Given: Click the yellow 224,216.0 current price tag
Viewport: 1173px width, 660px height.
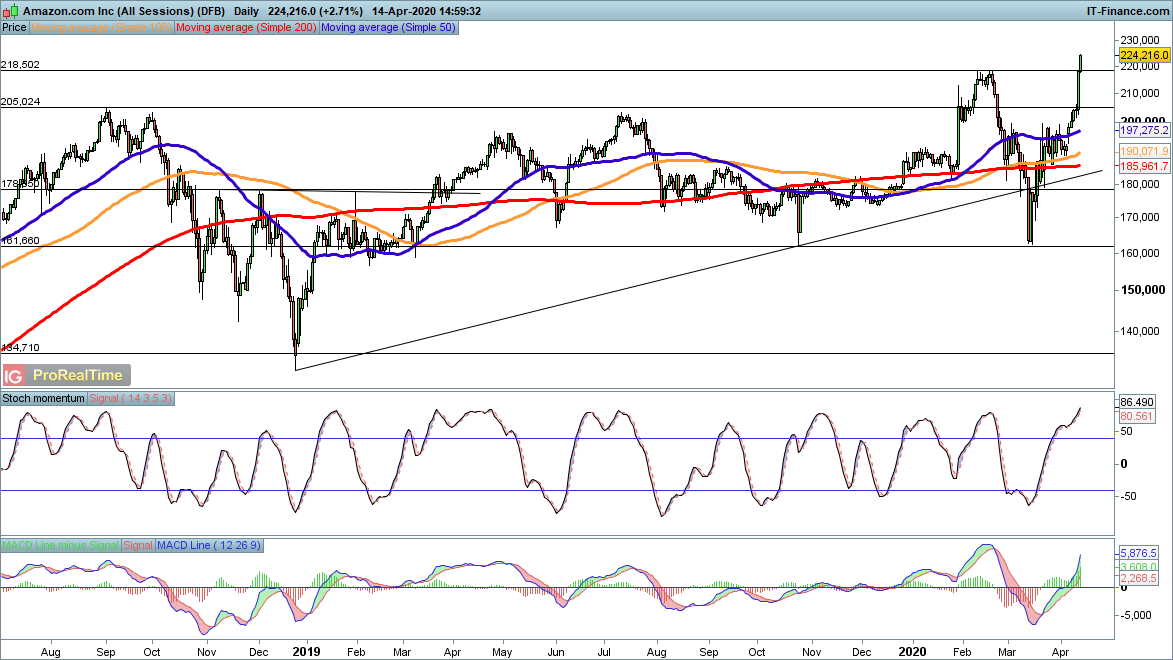Looking at the screenshot, I should click(x=1144, y=55).
